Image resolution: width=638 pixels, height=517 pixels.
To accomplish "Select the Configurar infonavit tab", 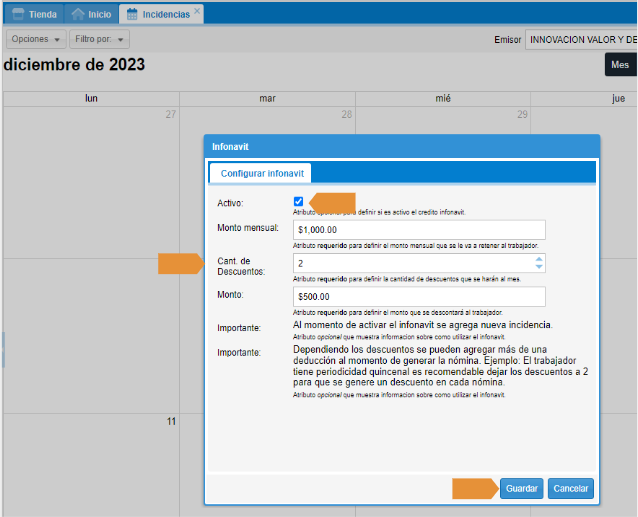I will pos(261,173).
